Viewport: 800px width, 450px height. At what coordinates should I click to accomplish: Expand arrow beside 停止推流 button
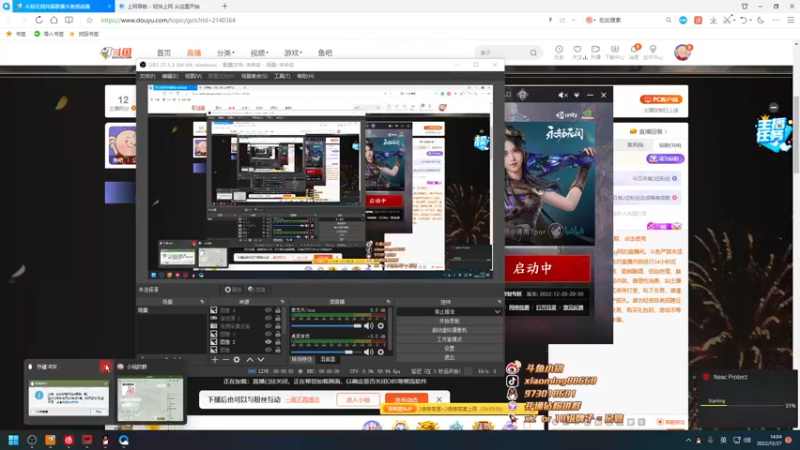(x=497, y=312)
